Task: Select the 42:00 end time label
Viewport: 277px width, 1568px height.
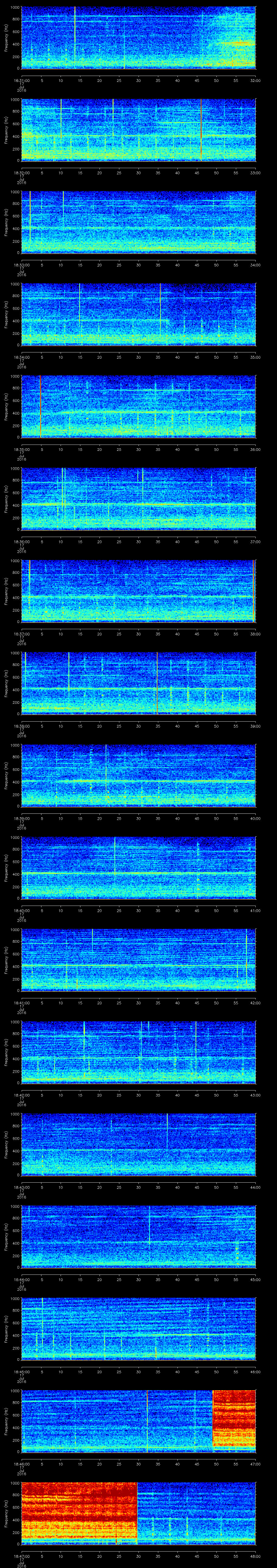Action: click(x=255, y=1003)
